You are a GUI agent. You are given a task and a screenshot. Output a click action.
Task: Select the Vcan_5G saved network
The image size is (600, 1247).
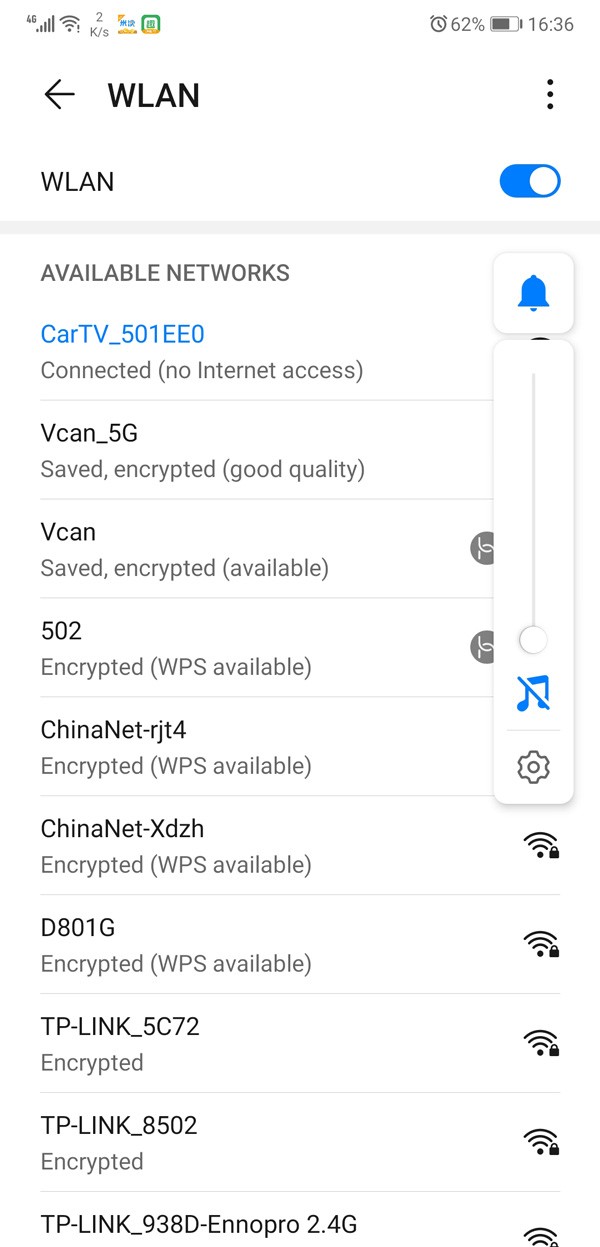pyautogui.click(x=200, y=450)
